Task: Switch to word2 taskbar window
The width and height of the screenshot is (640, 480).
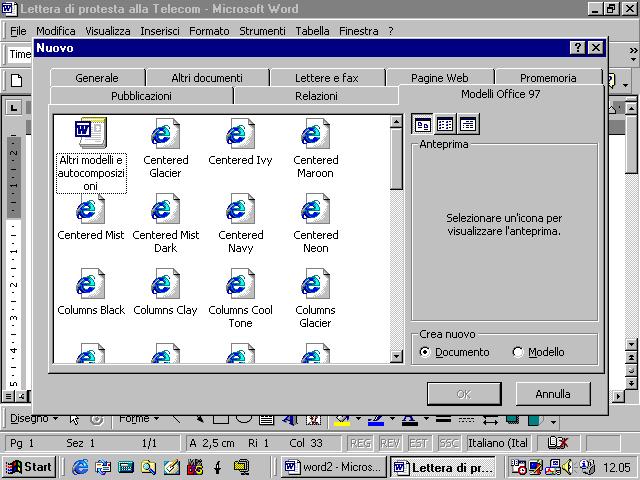Action: (x=334, y=467)
